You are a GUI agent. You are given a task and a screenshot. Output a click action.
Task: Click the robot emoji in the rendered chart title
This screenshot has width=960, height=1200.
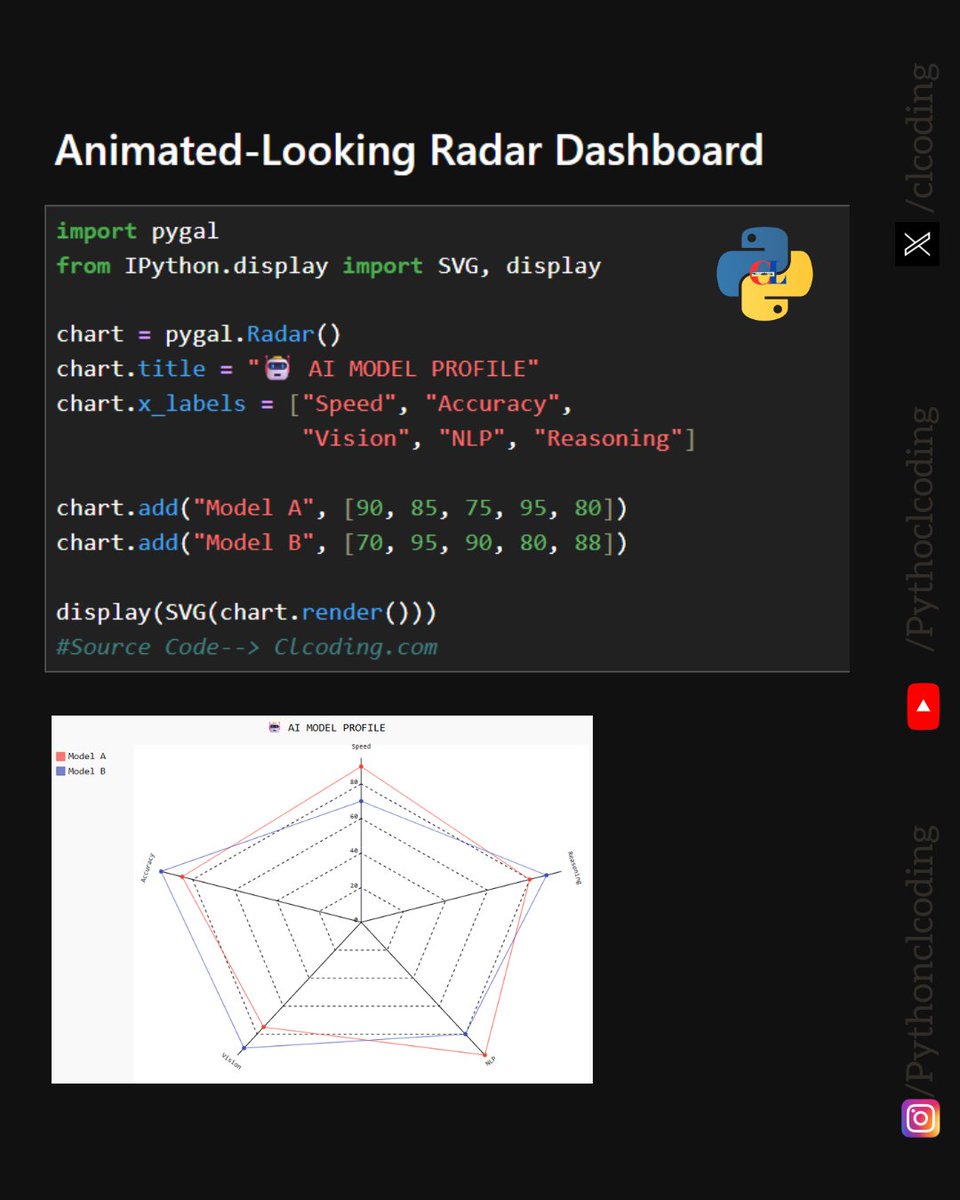tap(274, 728)
